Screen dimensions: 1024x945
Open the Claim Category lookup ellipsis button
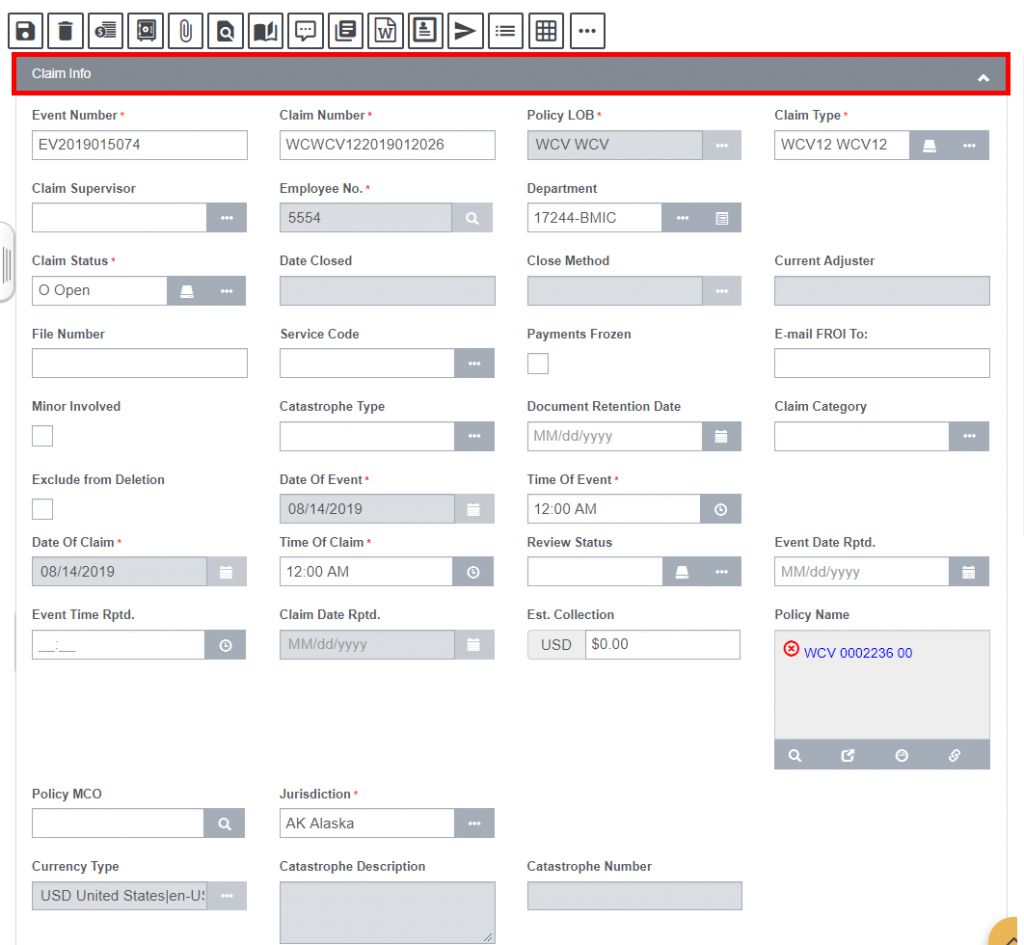click(x=969, y=436)
